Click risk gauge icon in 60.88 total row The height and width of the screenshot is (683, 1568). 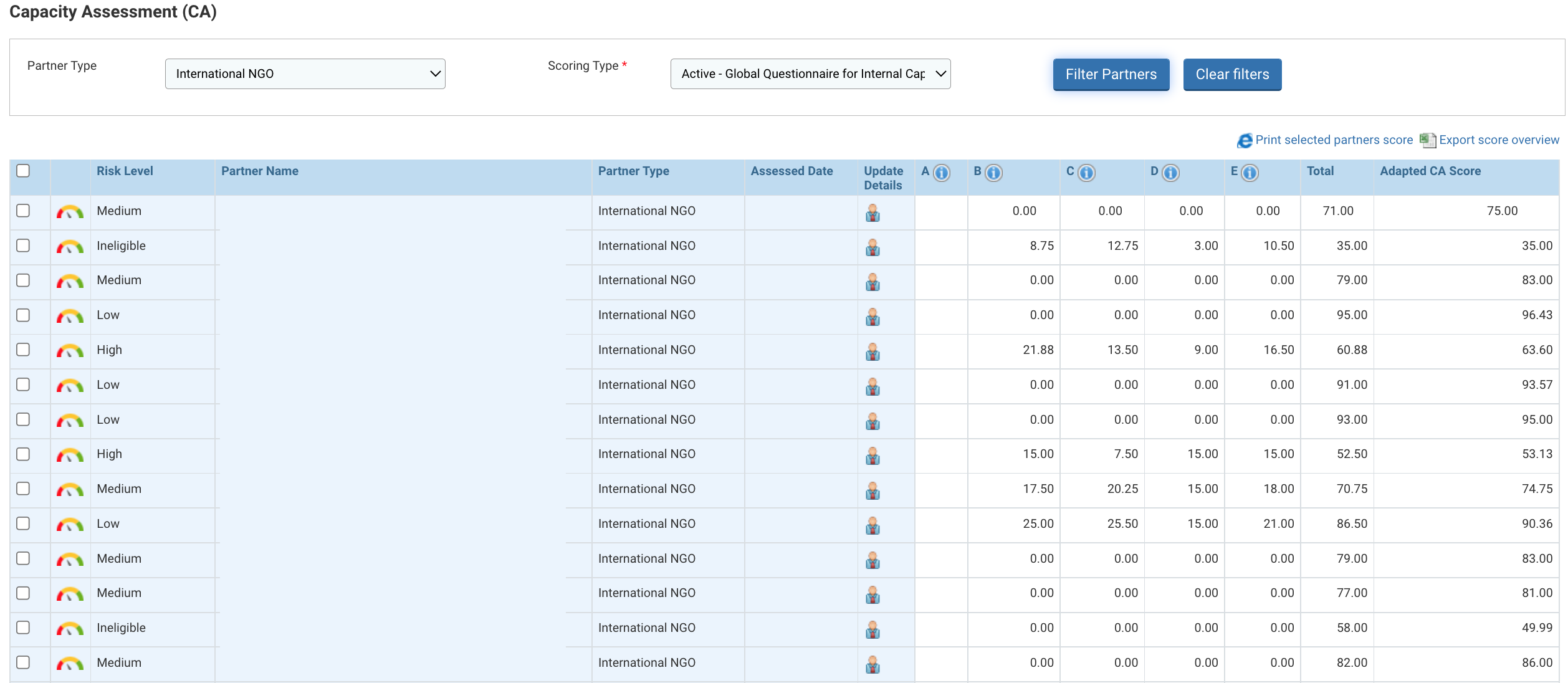70,351
